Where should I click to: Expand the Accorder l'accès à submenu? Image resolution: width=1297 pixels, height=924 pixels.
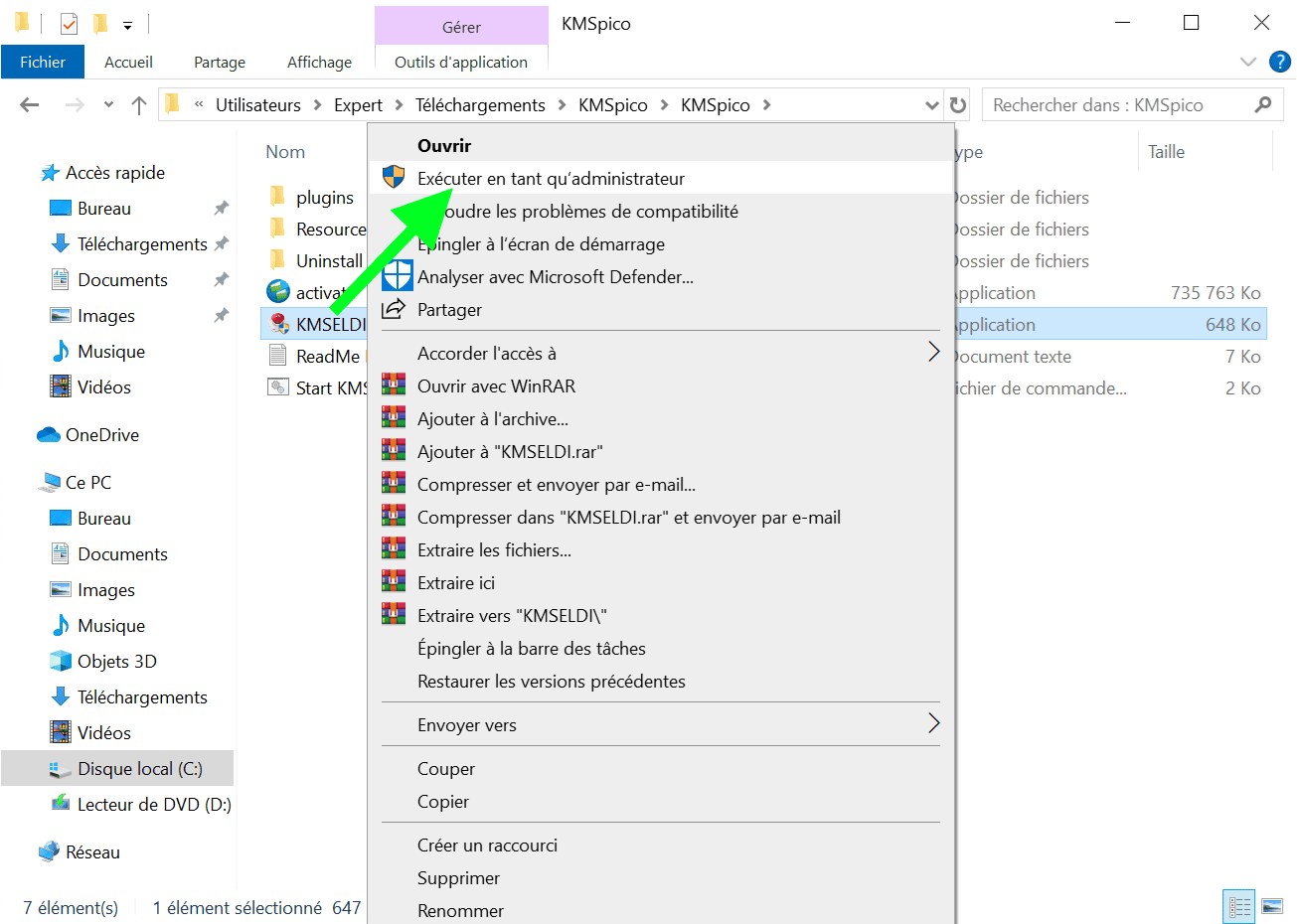coord(933,353)
